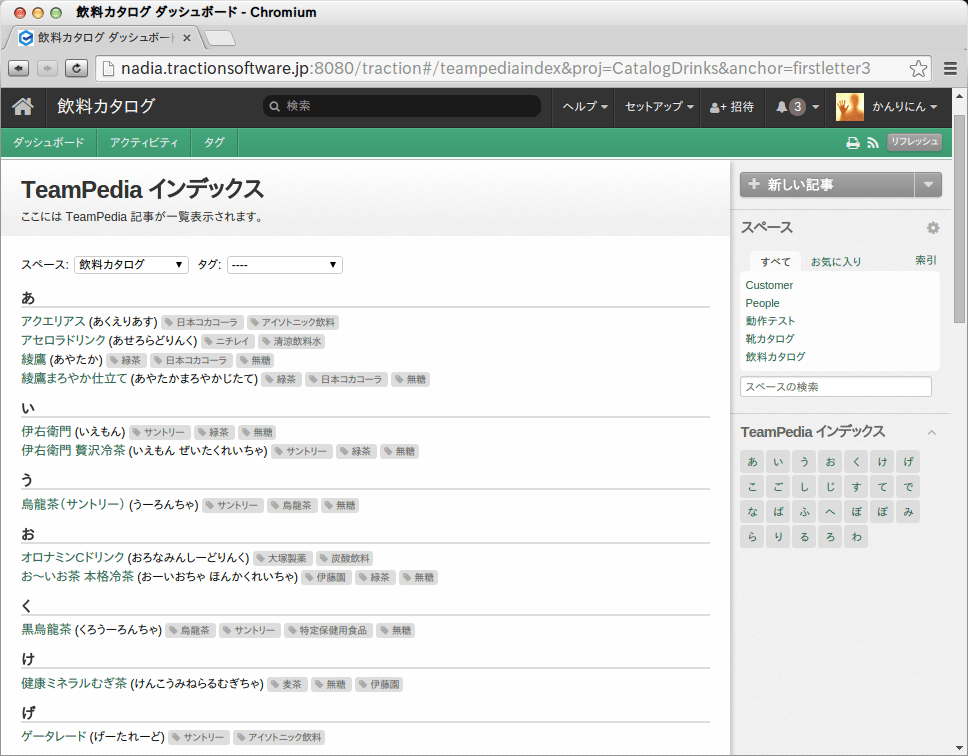968x756 pixels.
Task: Collapse the TeamPedia インデックス sidebar panel
Action: [932, 433]
